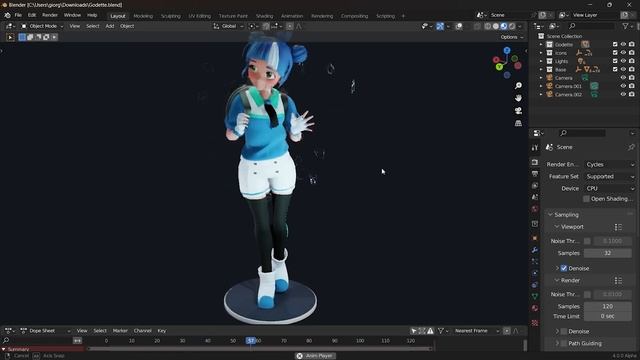This screenshot has width=640, height=360.
Task: Click Options button in viewport
Action: [512, 37]
